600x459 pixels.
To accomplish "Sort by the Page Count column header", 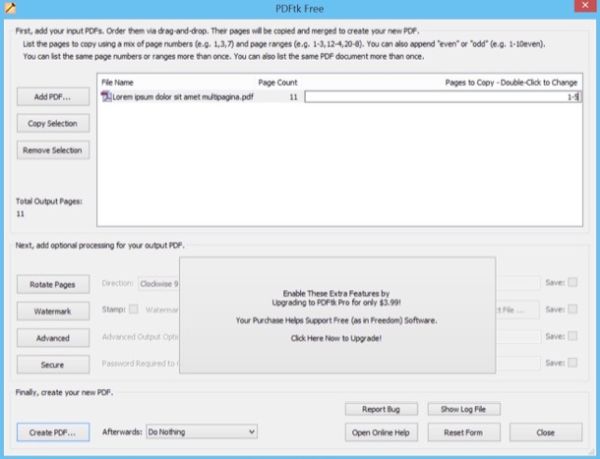I will click(278, 83).
